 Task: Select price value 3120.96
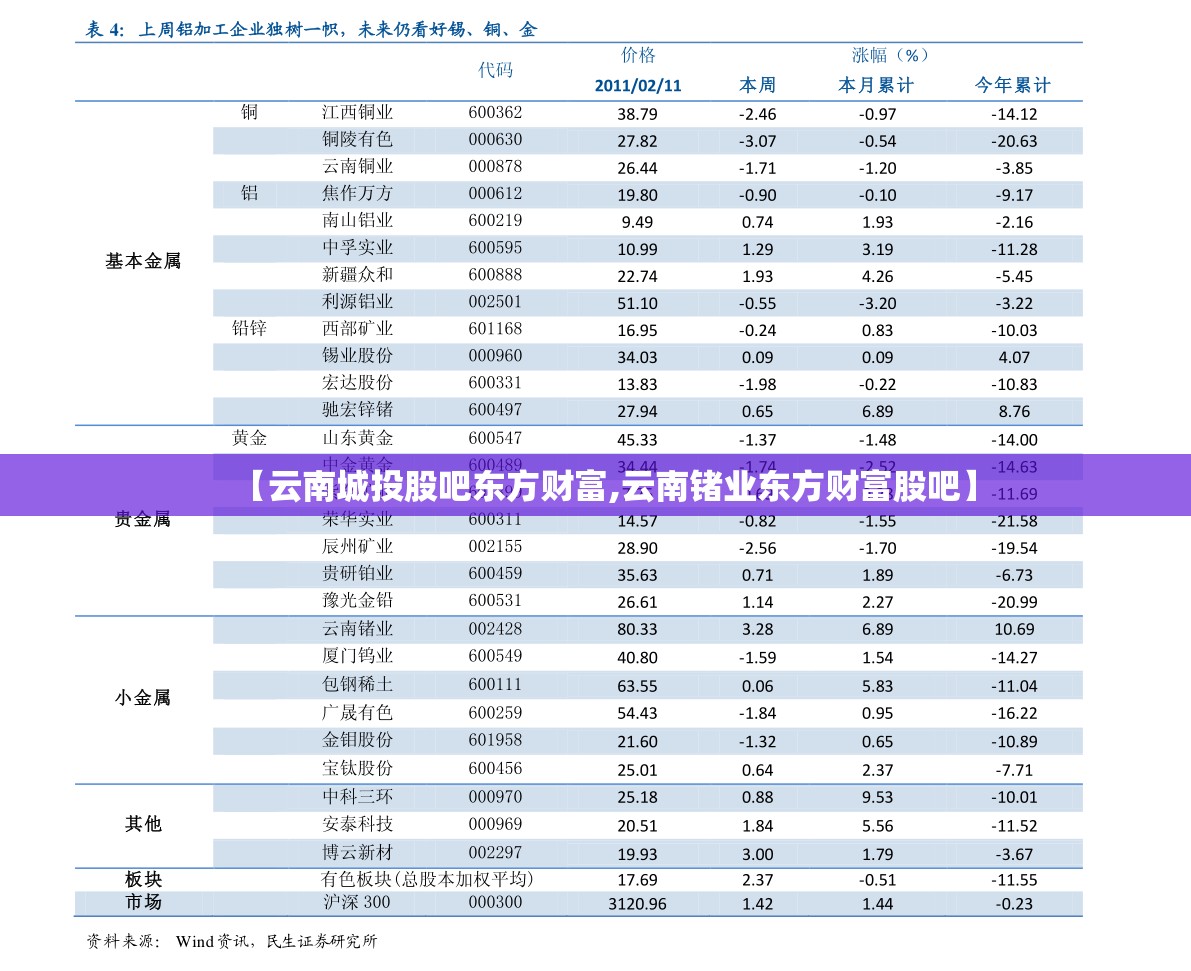point(637,904)
